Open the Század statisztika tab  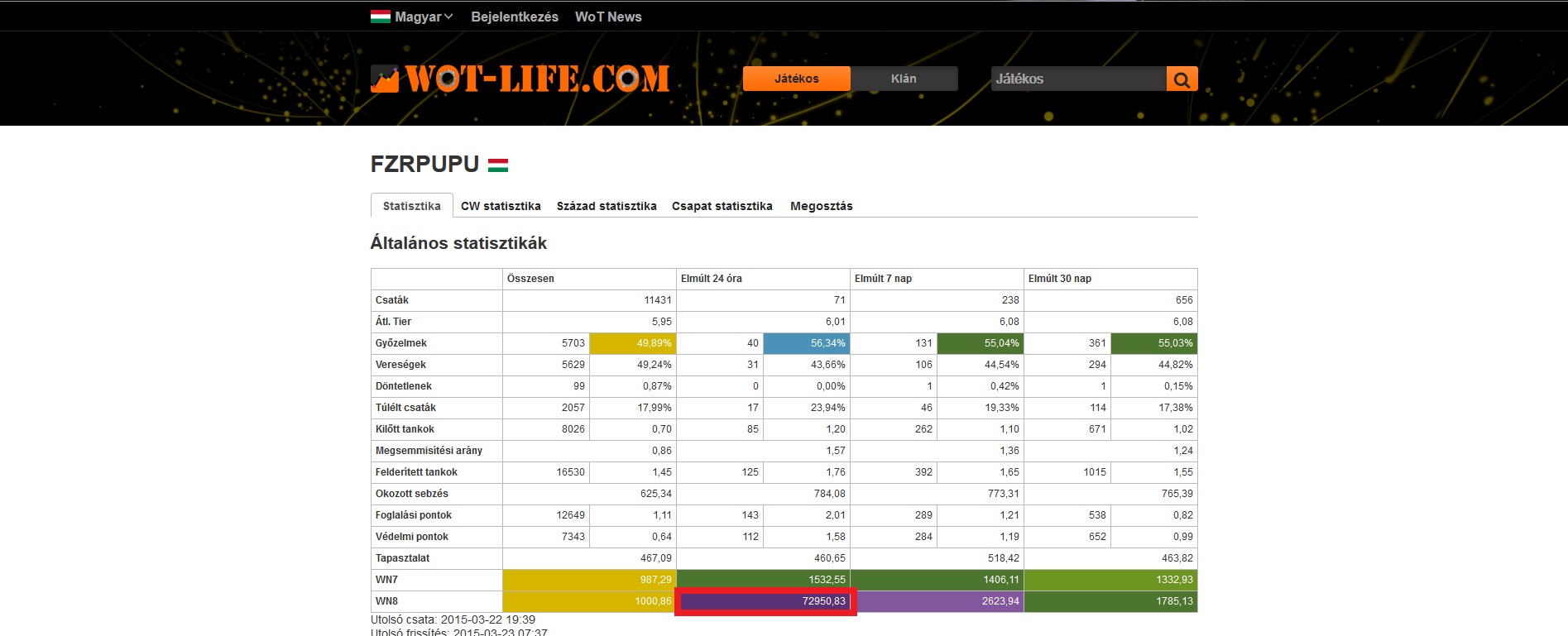[x=607, y=206]
